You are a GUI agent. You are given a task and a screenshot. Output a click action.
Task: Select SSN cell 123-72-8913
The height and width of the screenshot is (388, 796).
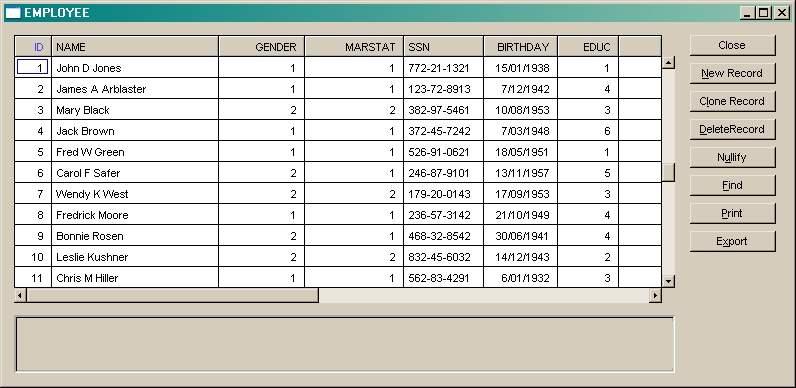point(444,89)
